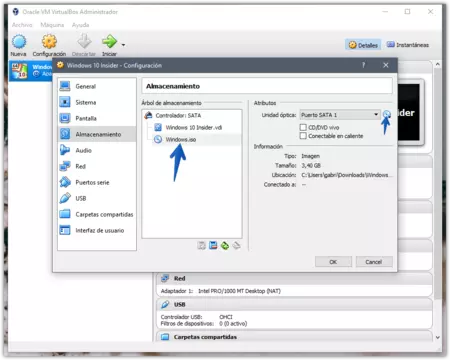Click scrollbar up arrow in details
This screenshot has width=450, height=360.
[x=438, y=64]
